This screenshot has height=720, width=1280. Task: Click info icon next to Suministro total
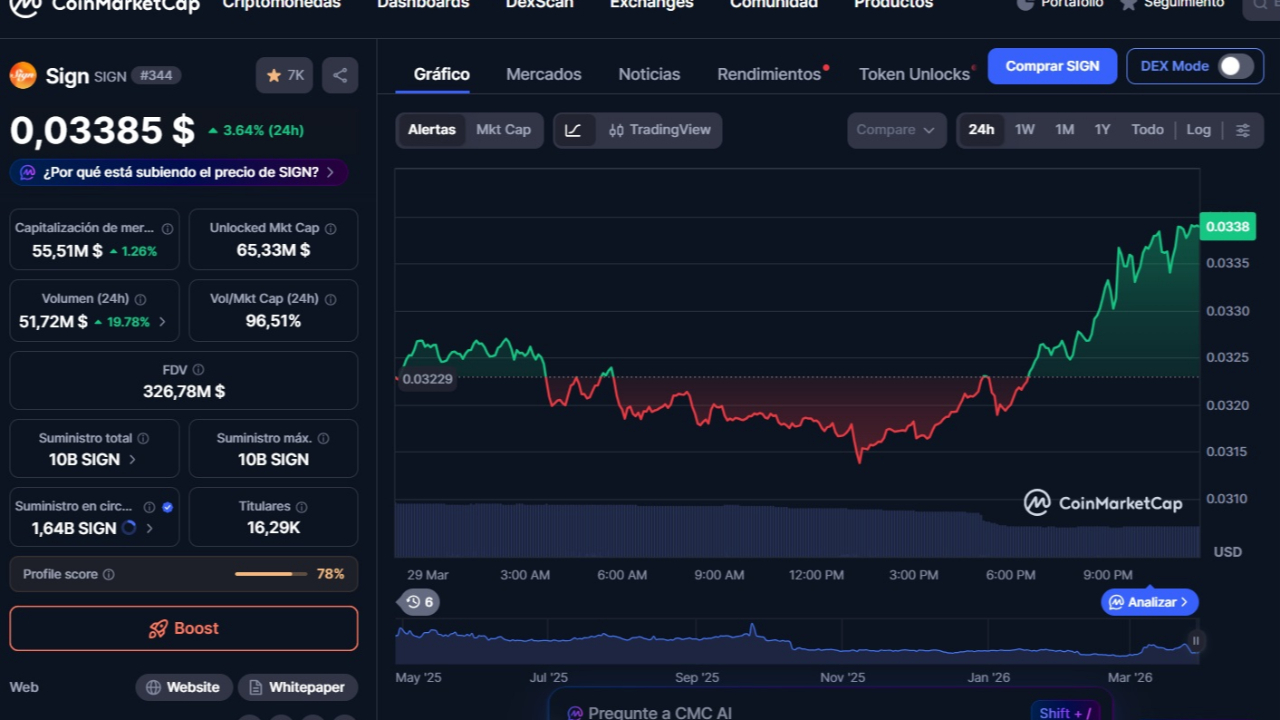[x=143, y=438]
